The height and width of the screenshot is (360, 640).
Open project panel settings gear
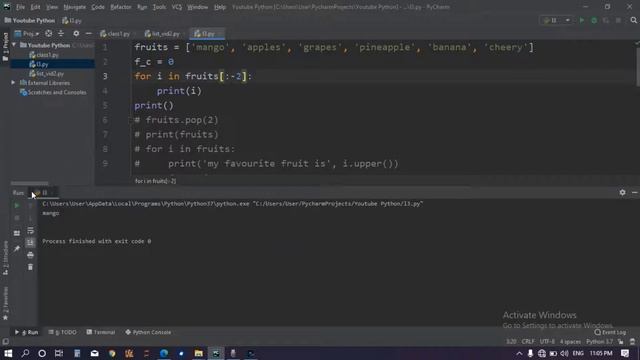[76, 33]
